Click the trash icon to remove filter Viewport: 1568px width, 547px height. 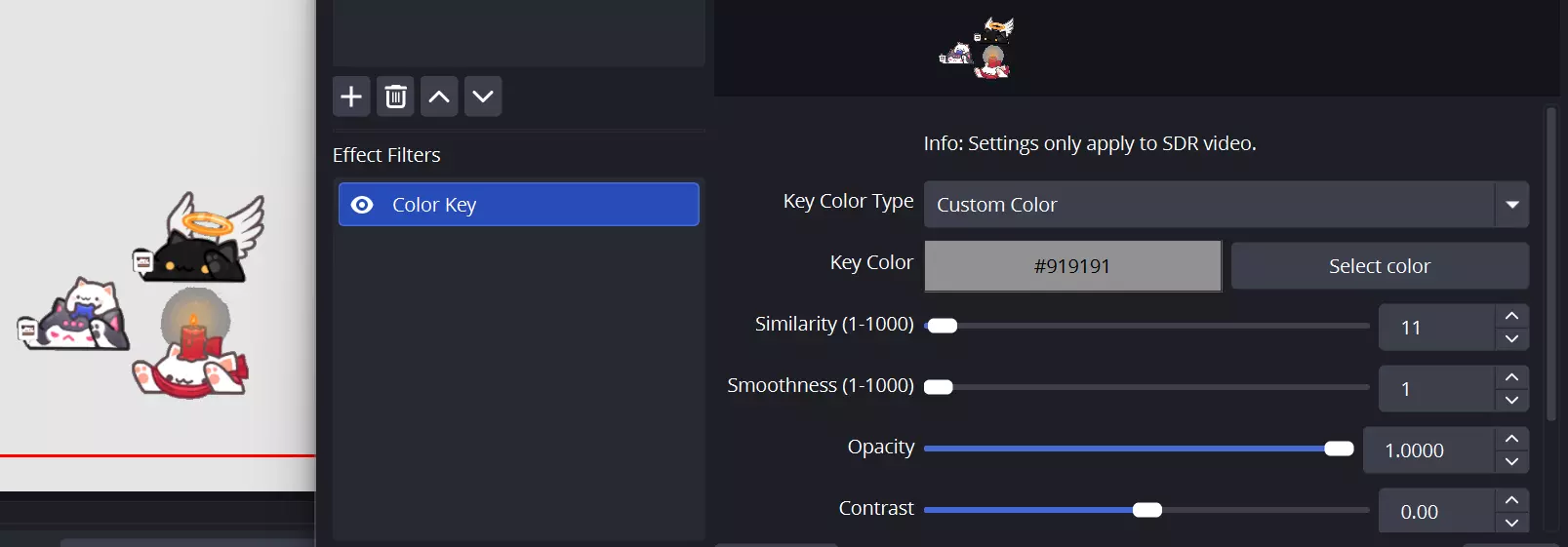pos(395,97)
